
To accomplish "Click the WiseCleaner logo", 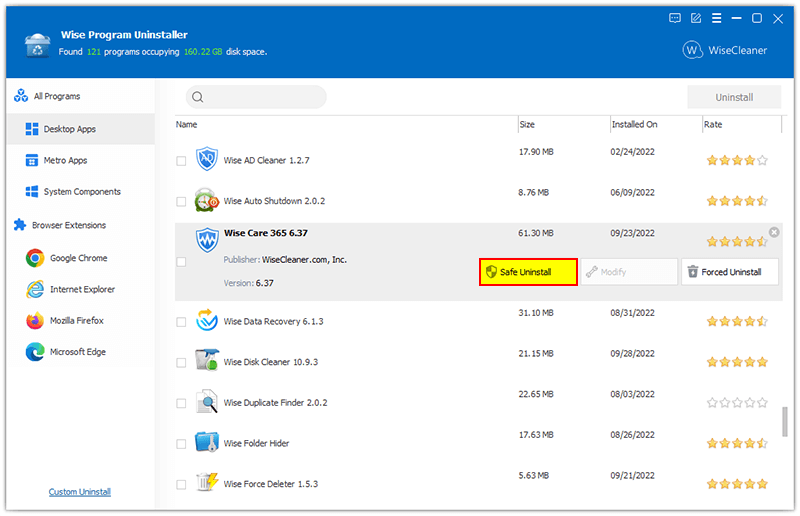I will [724, 50].
